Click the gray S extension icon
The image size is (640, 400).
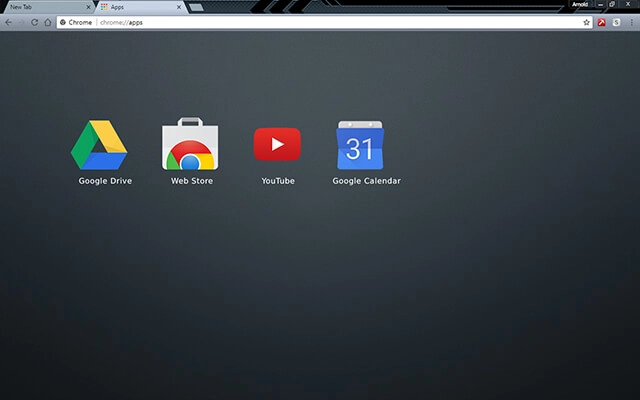click(616, 22)
